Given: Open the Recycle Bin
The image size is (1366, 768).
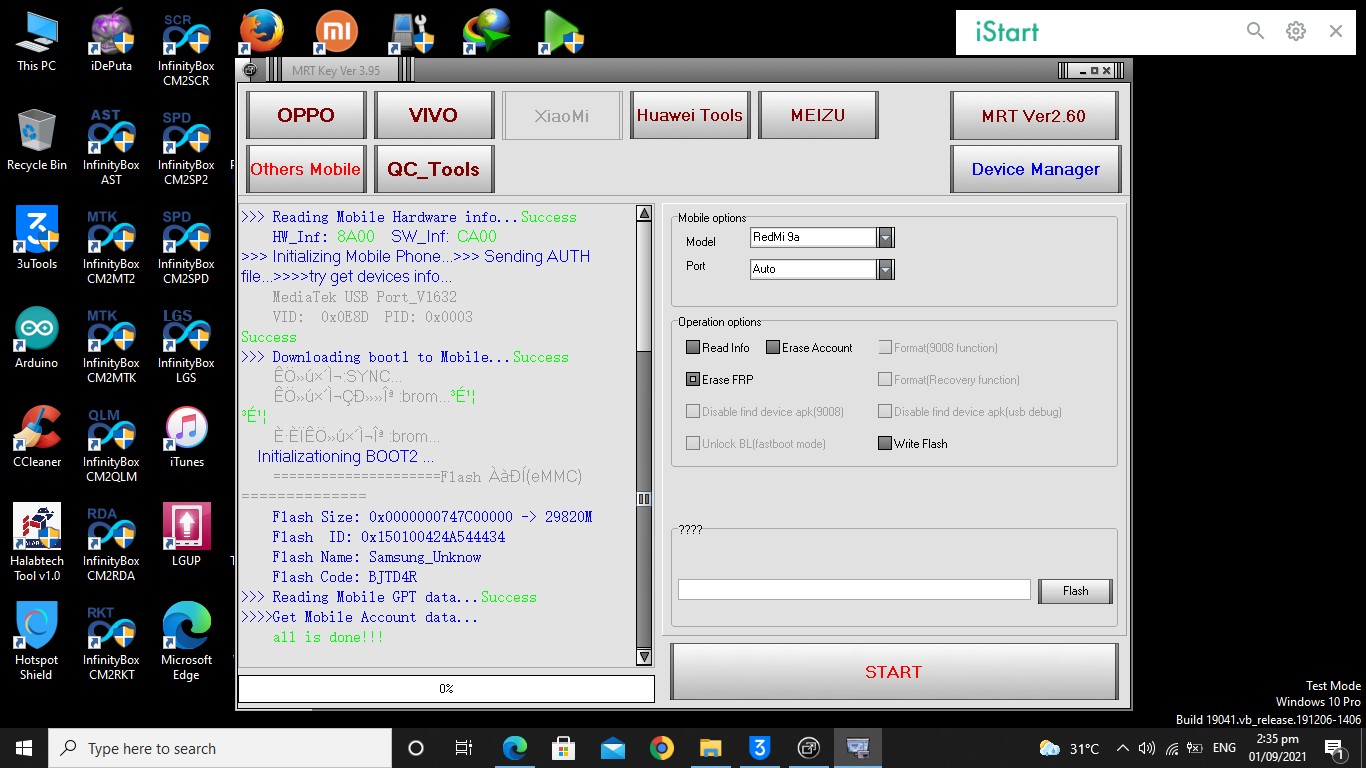Looking at the screenshot, I should click(x=37, y=140).
